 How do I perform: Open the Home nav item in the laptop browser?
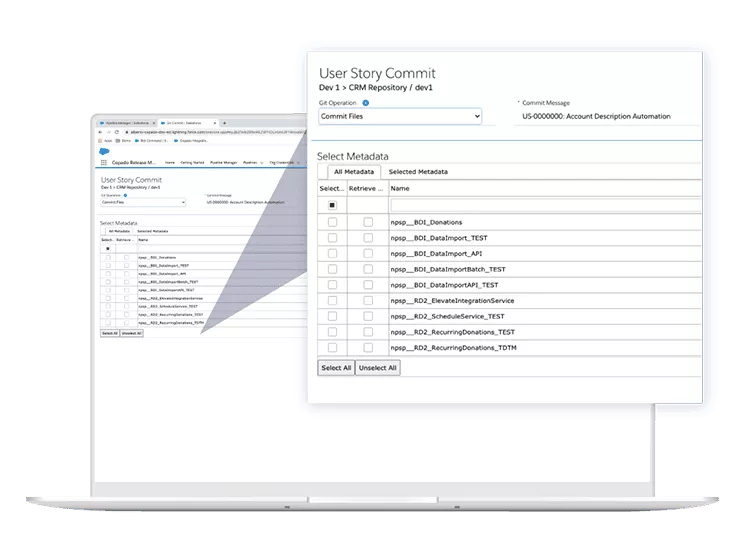click(170, 162)
